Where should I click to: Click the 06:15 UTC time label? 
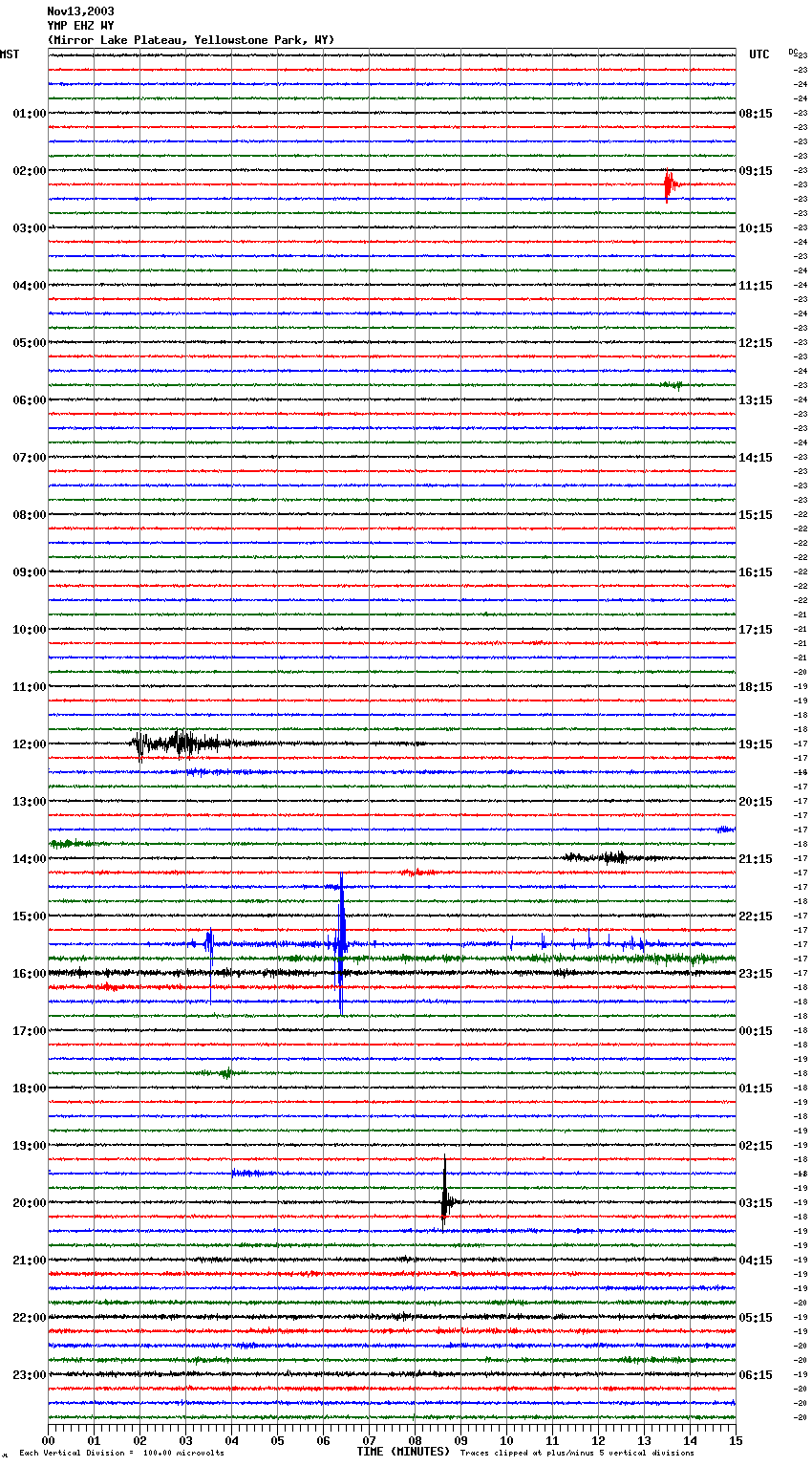pyautogui.click(x=756, y=1375)
